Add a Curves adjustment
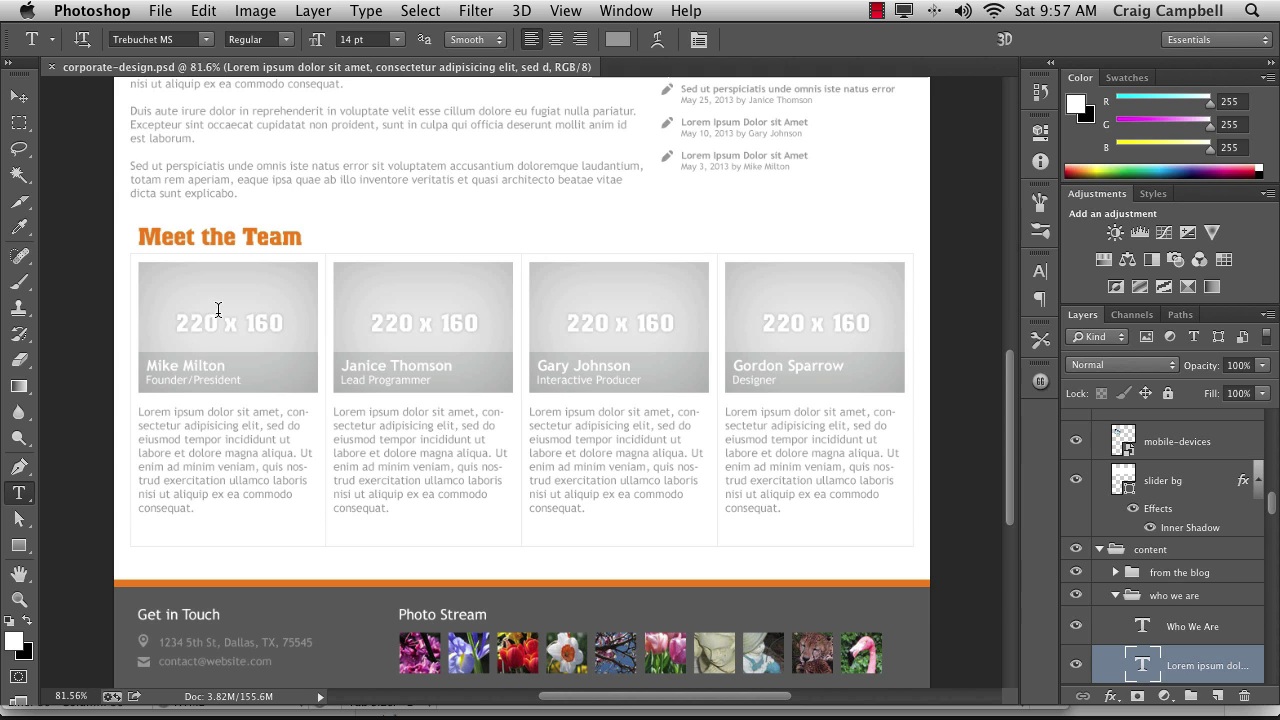The height and width of the screenshot is (720, 1280). click(x=1163, y=233)
